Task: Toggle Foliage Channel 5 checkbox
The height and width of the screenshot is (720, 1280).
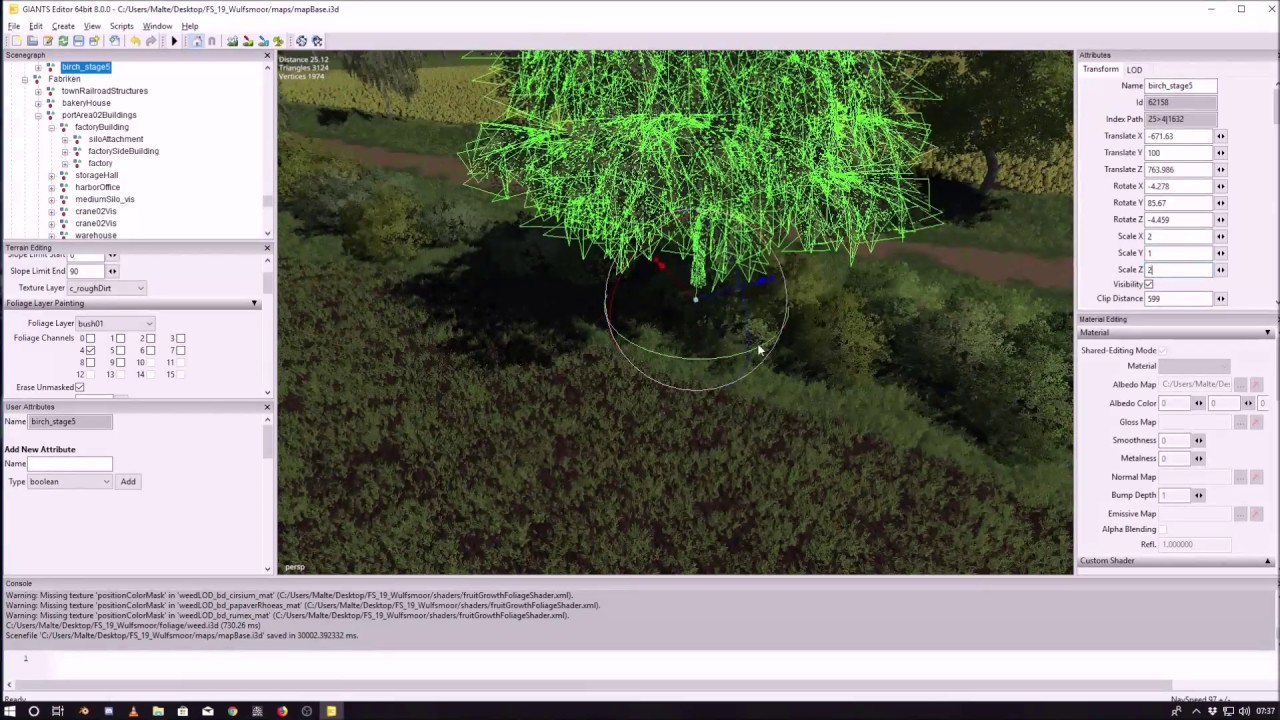Action: point(120,351)
